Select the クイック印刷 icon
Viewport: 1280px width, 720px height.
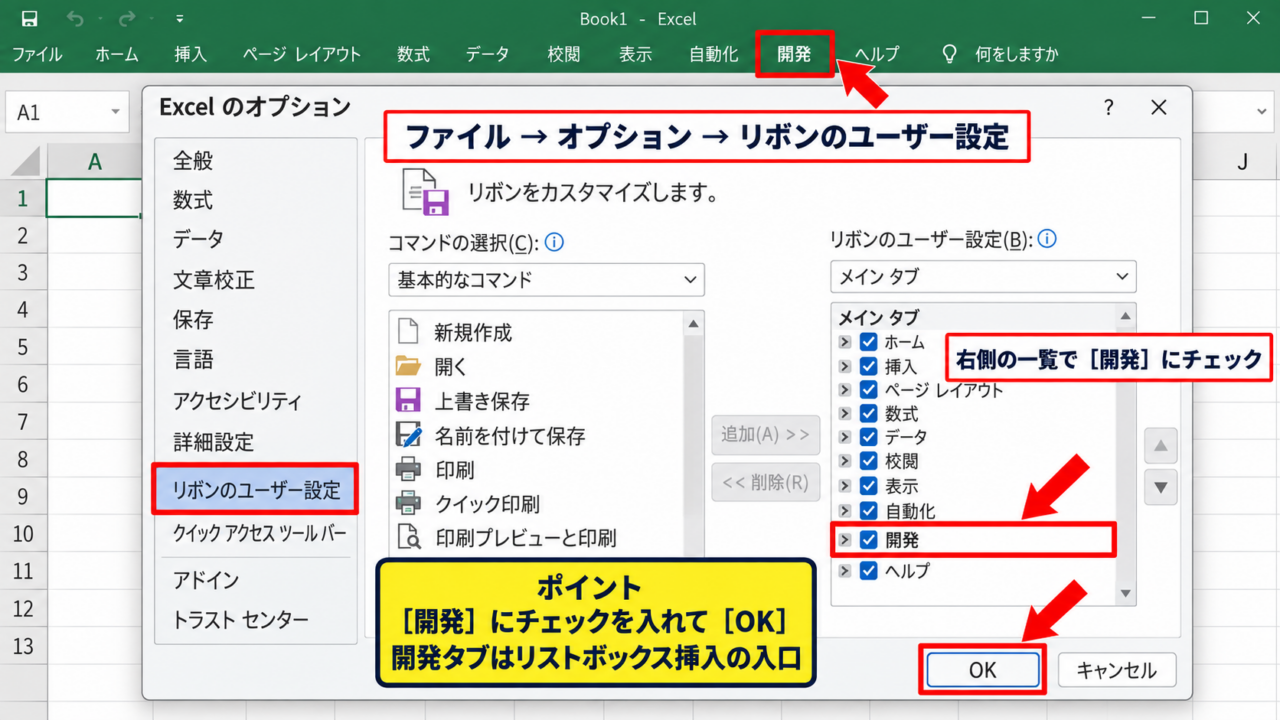(407, 502)
